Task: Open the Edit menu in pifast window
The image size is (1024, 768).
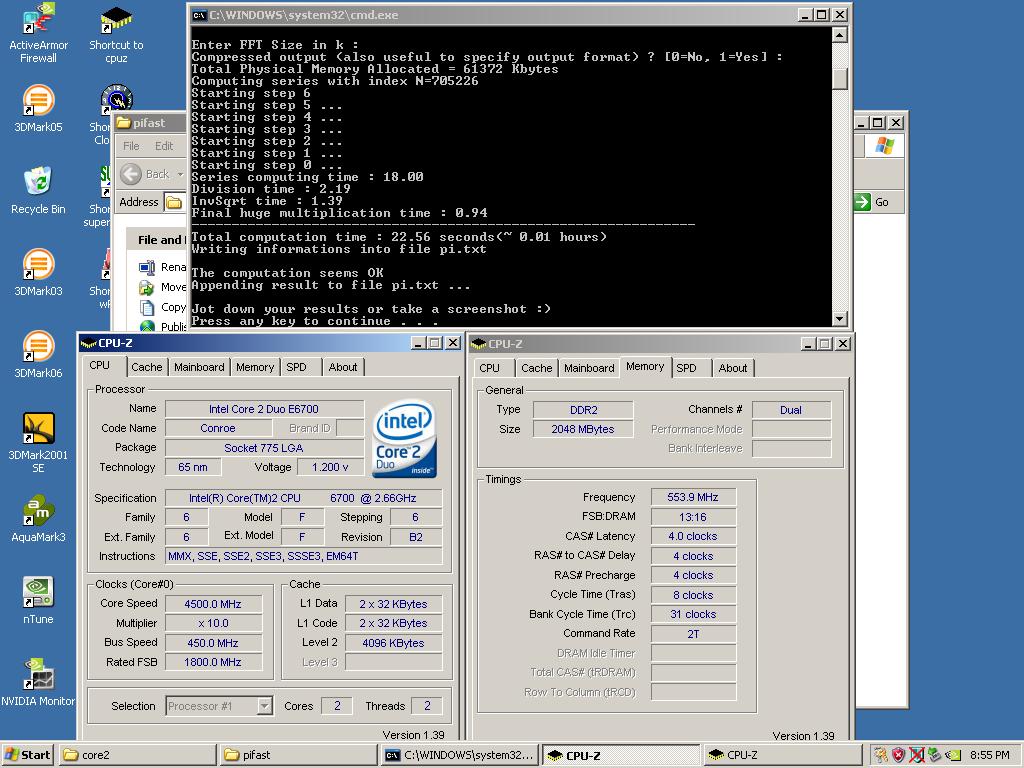Action: 164,146
